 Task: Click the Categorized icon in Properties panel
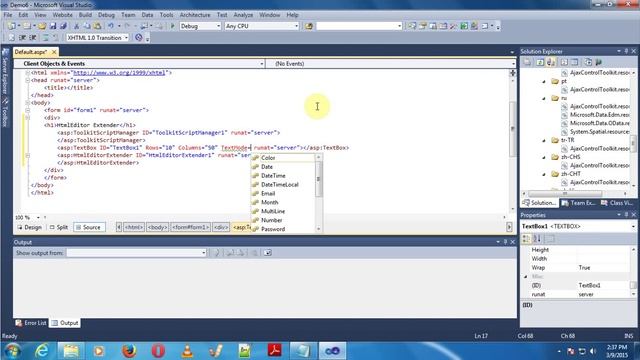click(x=527, y=238)
